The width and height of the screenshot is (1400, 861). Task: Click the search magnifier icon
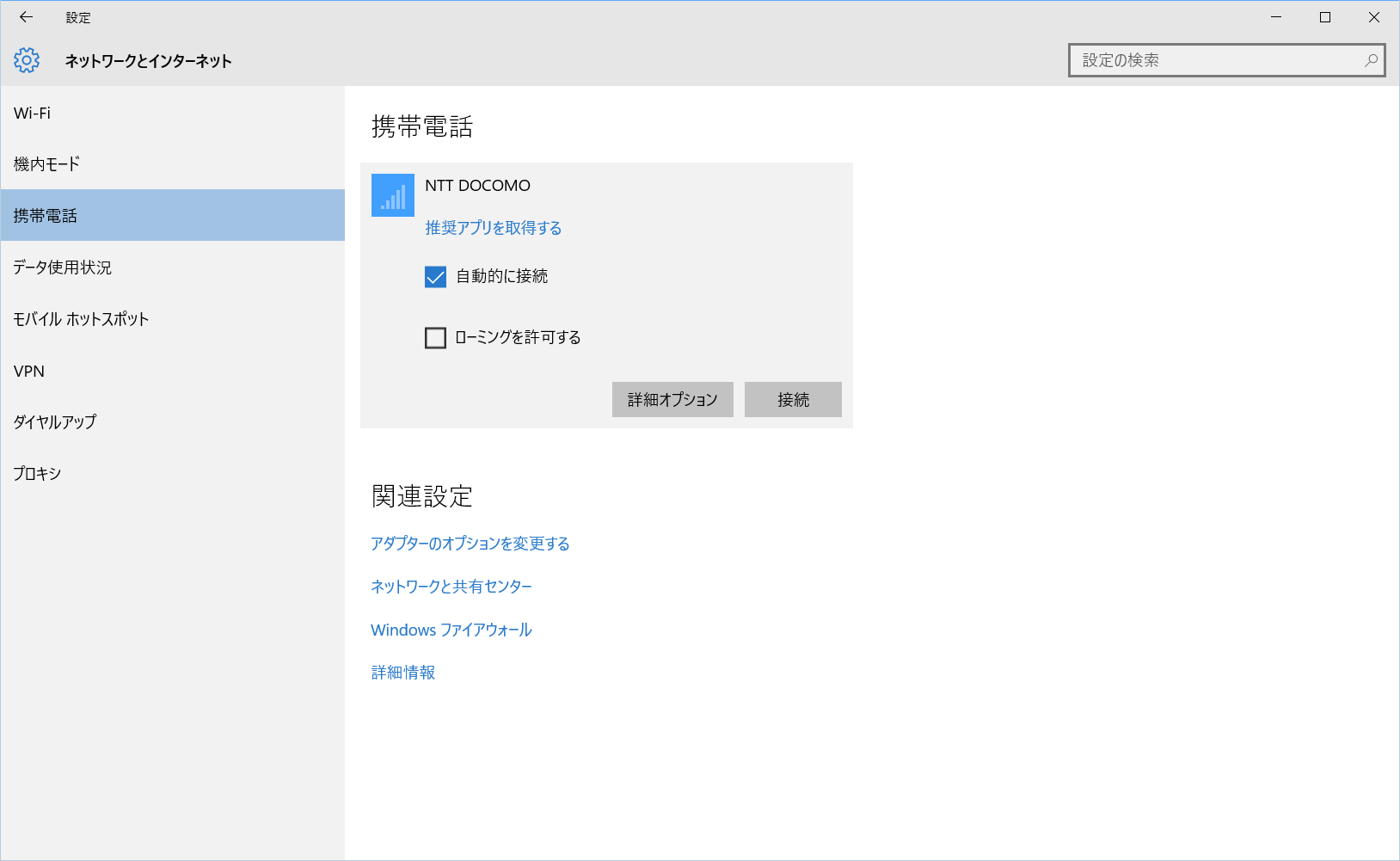click(1371, 60)
